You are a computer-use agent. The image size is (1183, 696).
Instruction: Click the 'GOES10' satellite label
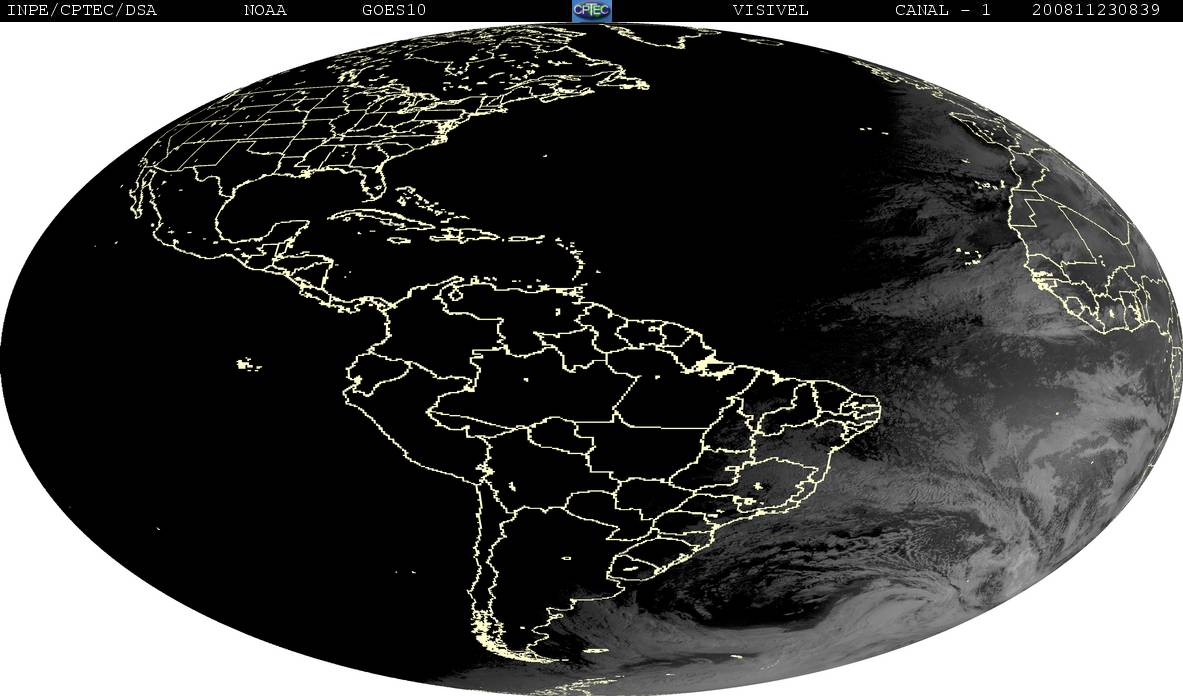click(394, 10)
